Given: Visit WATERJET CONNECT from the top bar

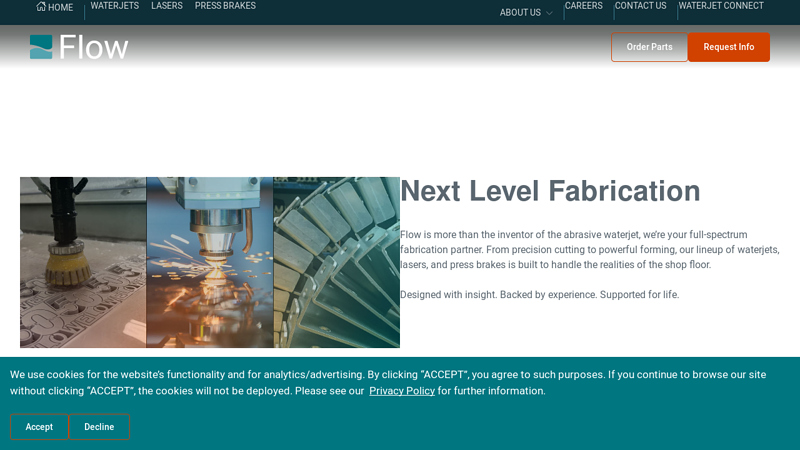Looking at the screenshot, I should pos(720,6).
